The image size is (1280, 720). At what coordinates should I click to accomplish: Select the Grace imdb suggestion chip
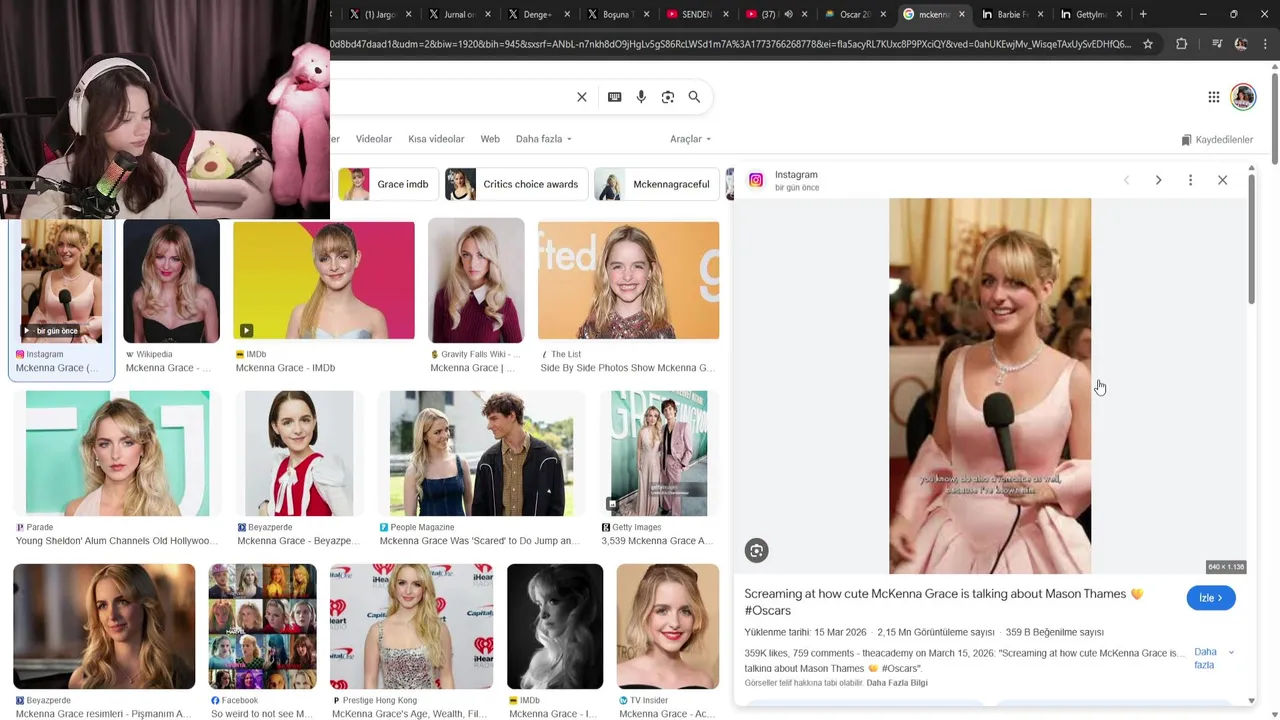coord(388,184)
